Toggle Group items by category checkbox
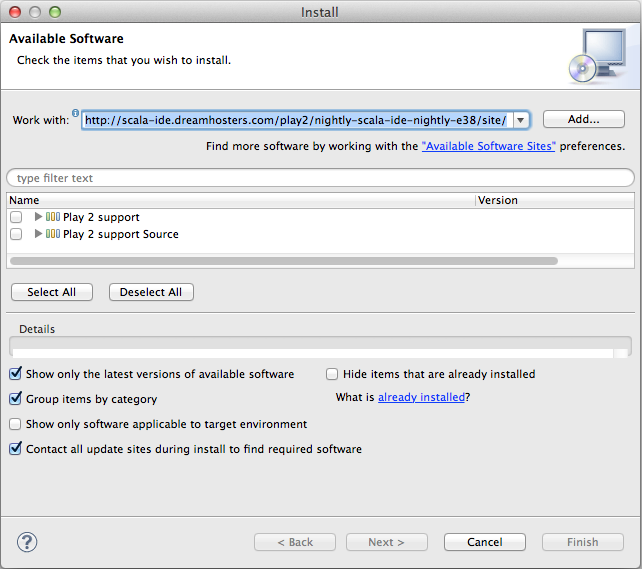The image size is (642, 569). [x=16, y=398]
